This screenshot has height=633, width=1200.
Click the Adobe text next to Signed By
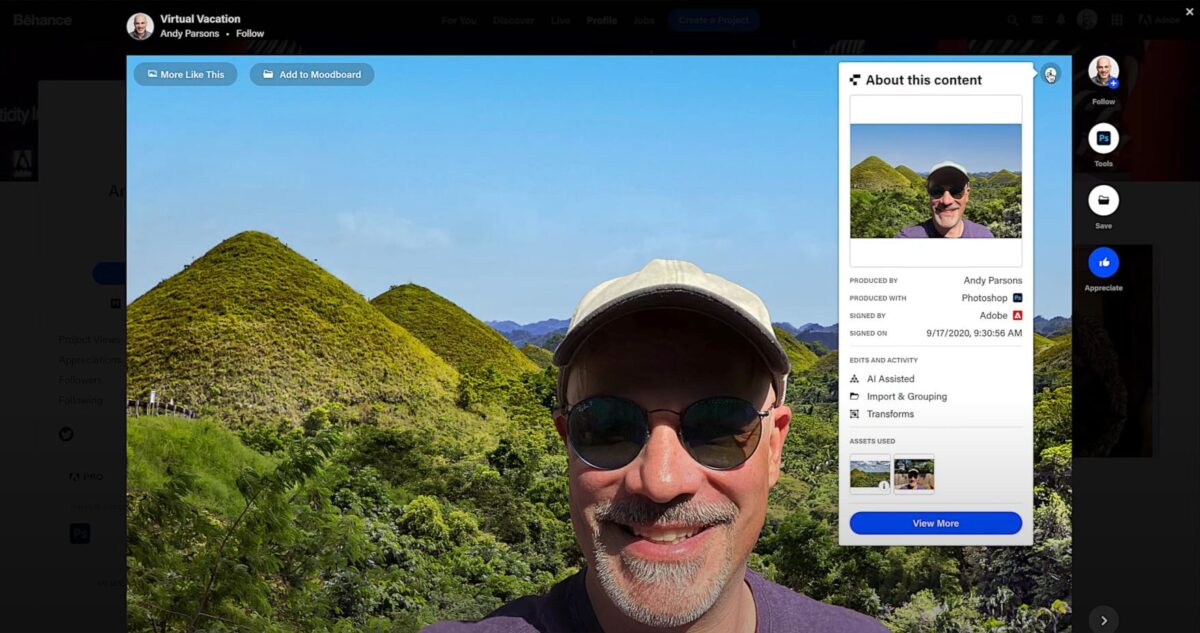(x=994, y=315)
